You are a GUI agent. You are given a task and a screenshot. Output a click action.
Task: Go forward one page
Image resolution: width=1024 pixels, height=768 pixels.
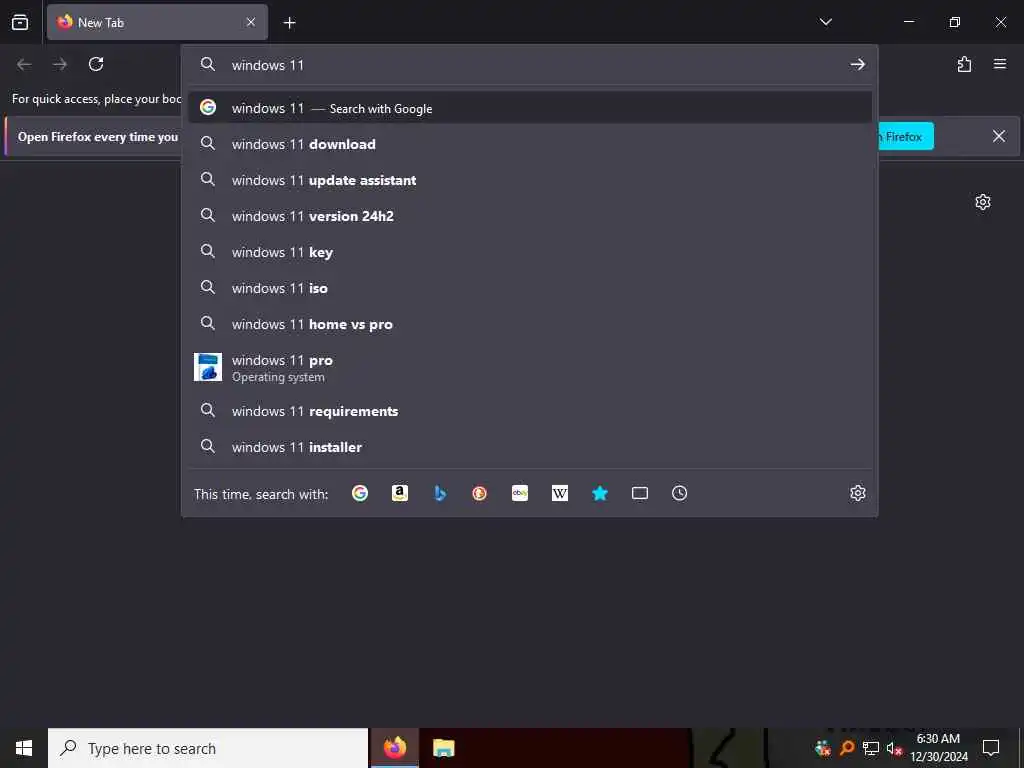pyautogui.click(x=60, y=64)
